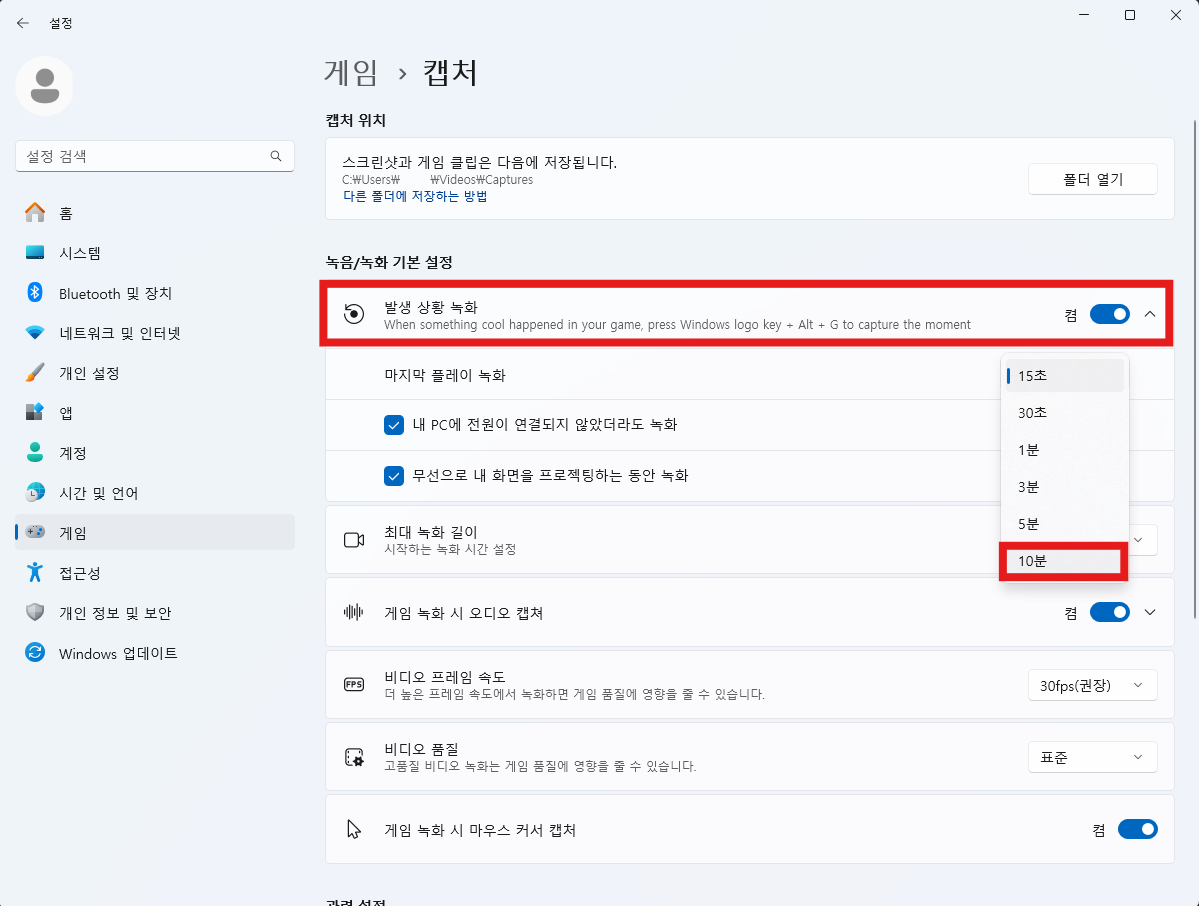The image size is (1199, 906).
Task: Select 10분 from the duration list
Action: (1064, 561)
